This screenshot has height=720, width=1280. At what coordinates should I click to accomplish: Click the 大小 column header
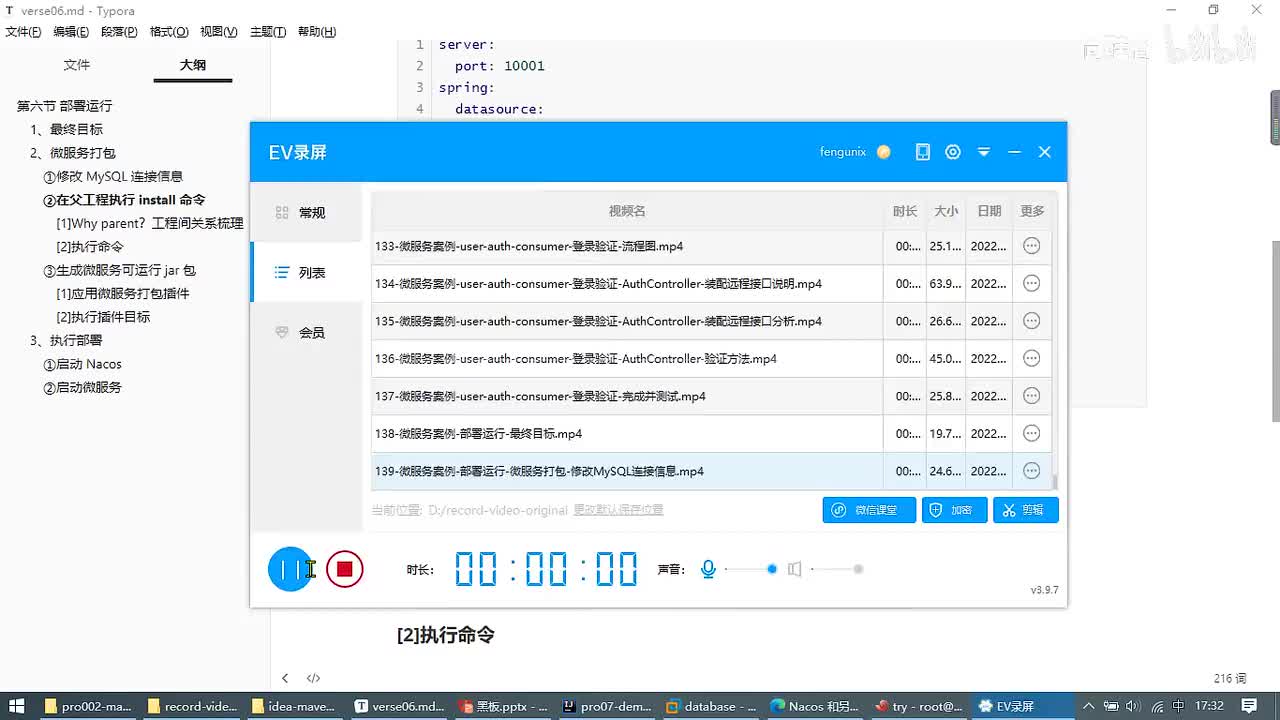(946, 211)
